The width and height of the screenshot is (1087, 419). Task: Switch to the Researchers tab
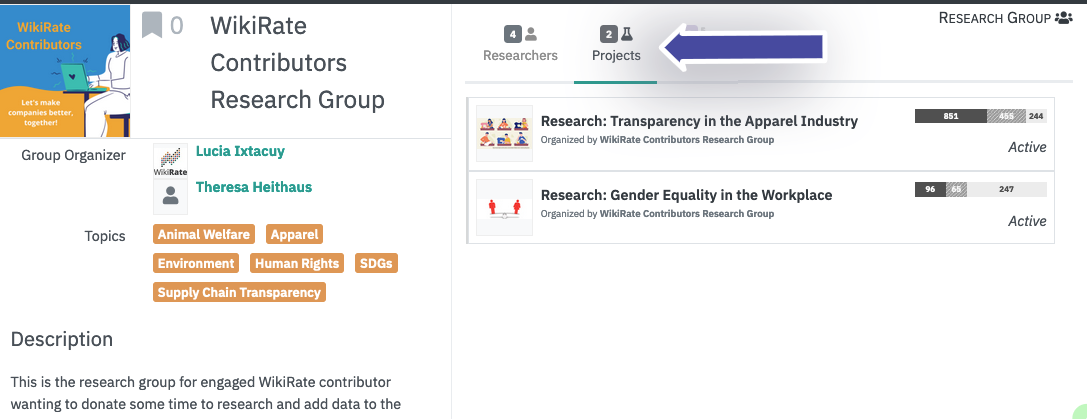pos(520,44)
